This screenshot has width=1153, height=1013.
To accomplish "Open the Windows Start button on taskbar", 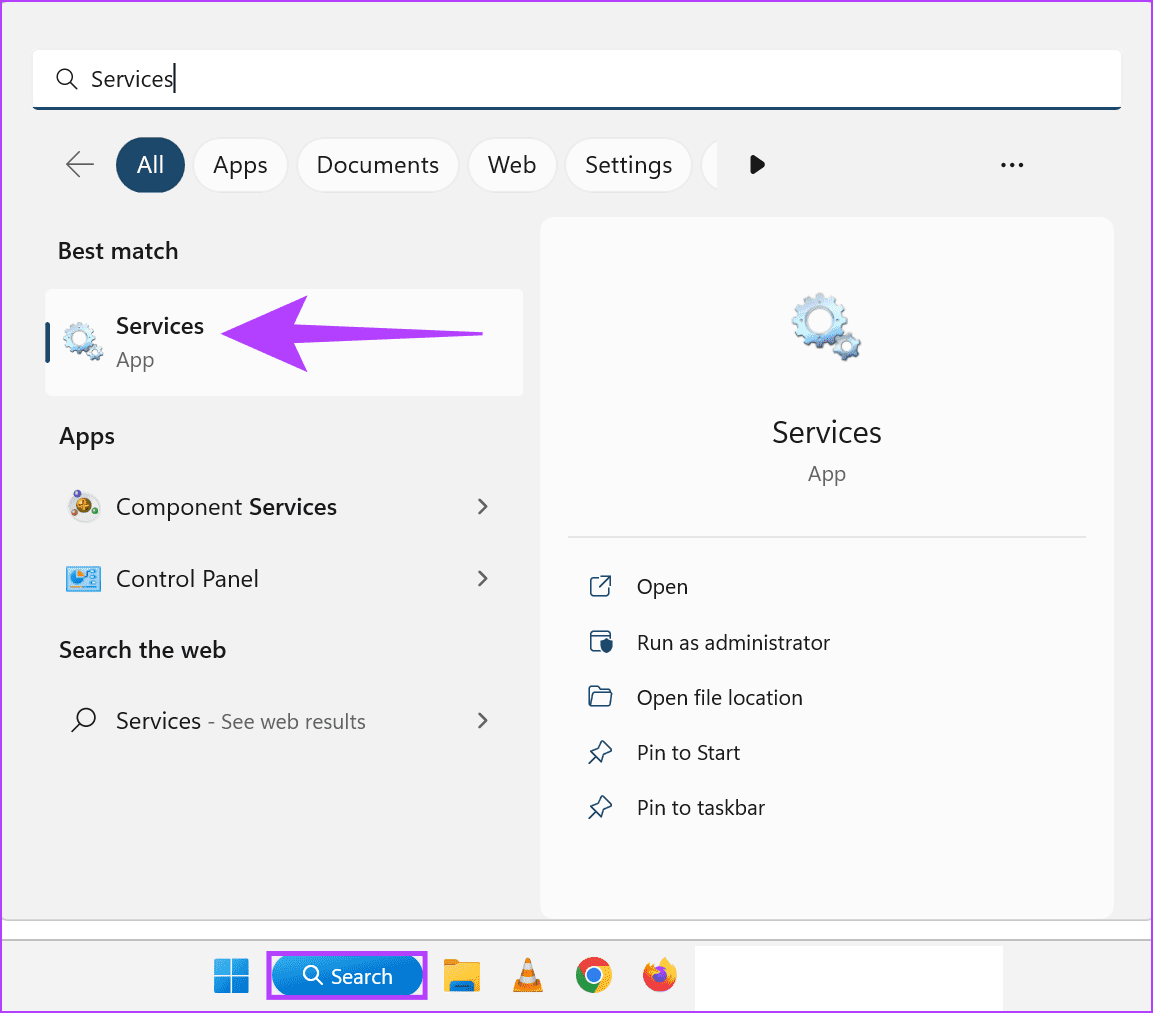I will 231,976.
